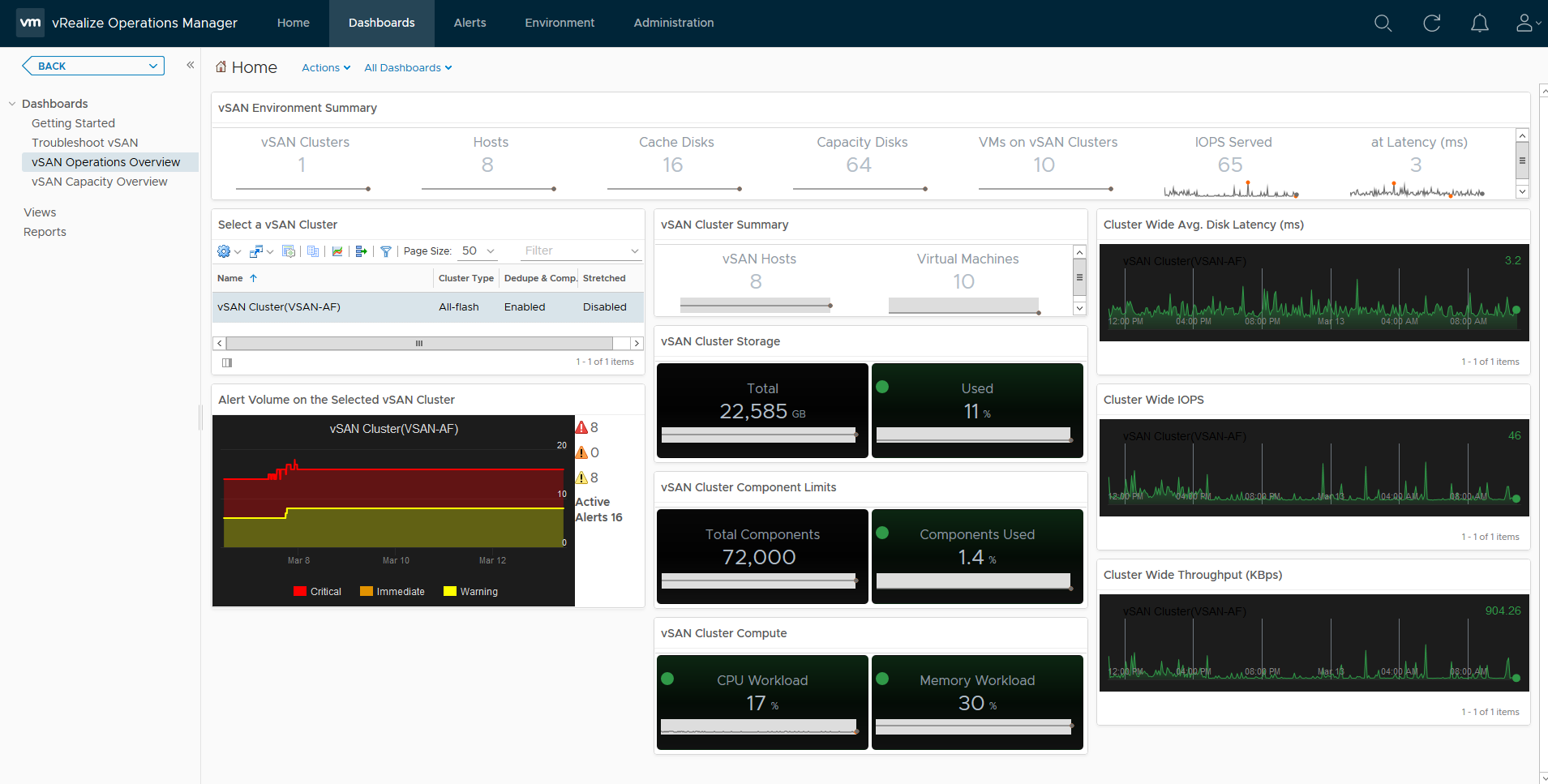Image resolution: width=1548 pixels, height=784 pixels.
Task: Click the Stretched column header
Action: tap(604, 278)
